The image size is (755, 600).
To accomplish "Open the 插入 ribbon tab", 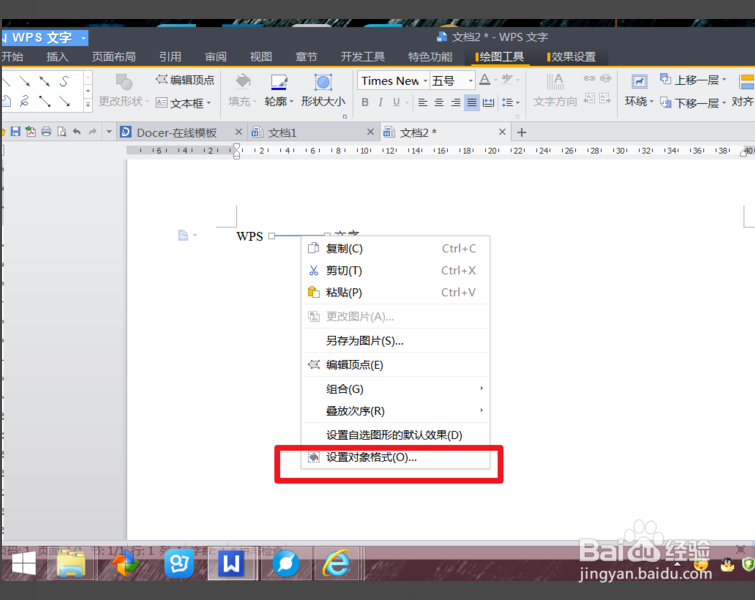I will pos(57,57).
